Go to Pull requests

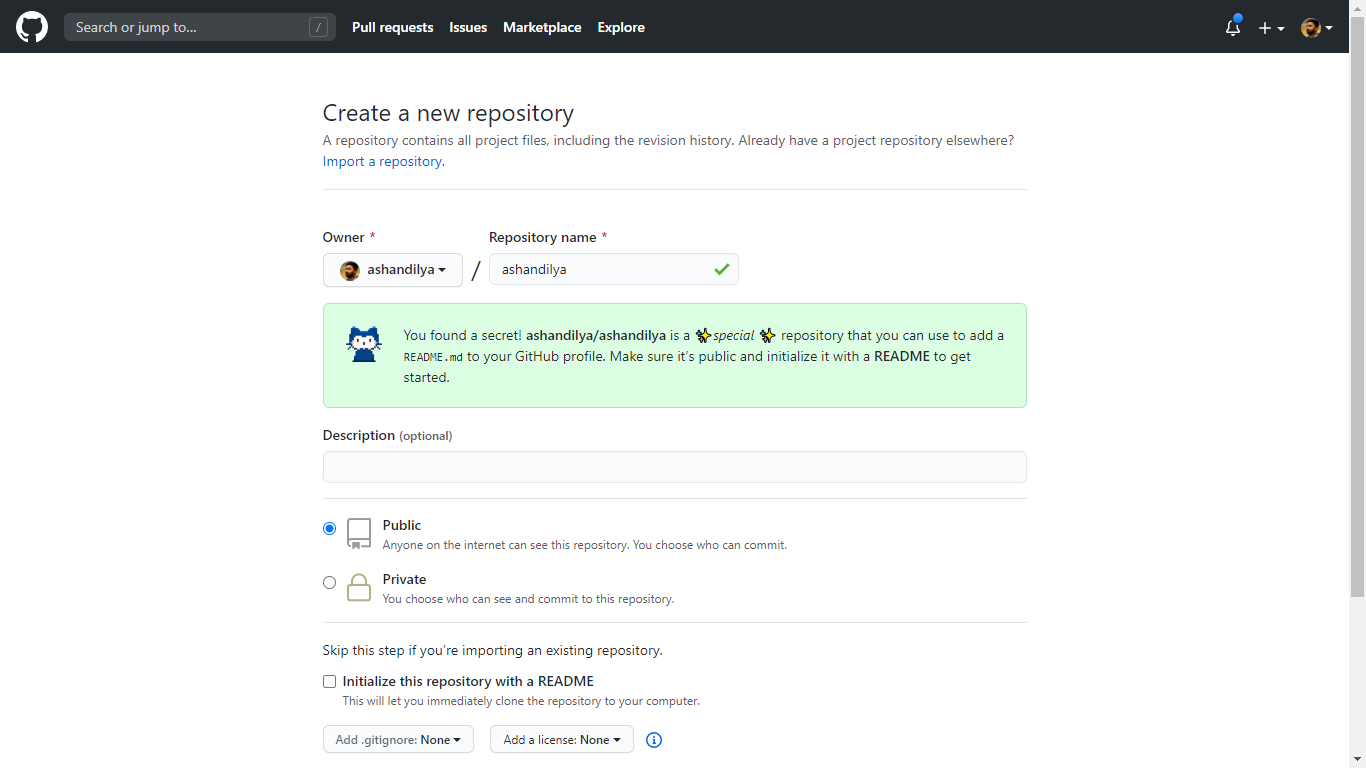(x=392, y=27)
